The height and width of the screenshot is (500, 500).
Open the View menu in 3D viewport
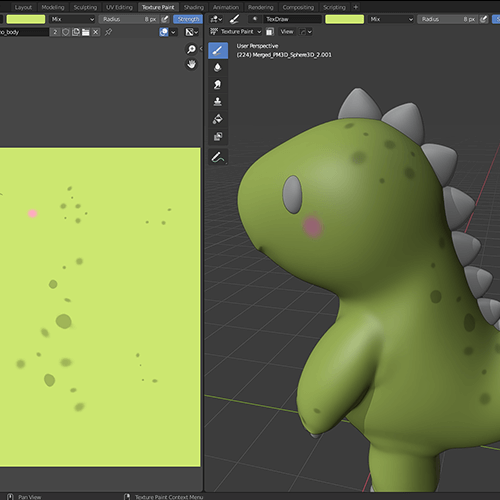pos(287,32)
